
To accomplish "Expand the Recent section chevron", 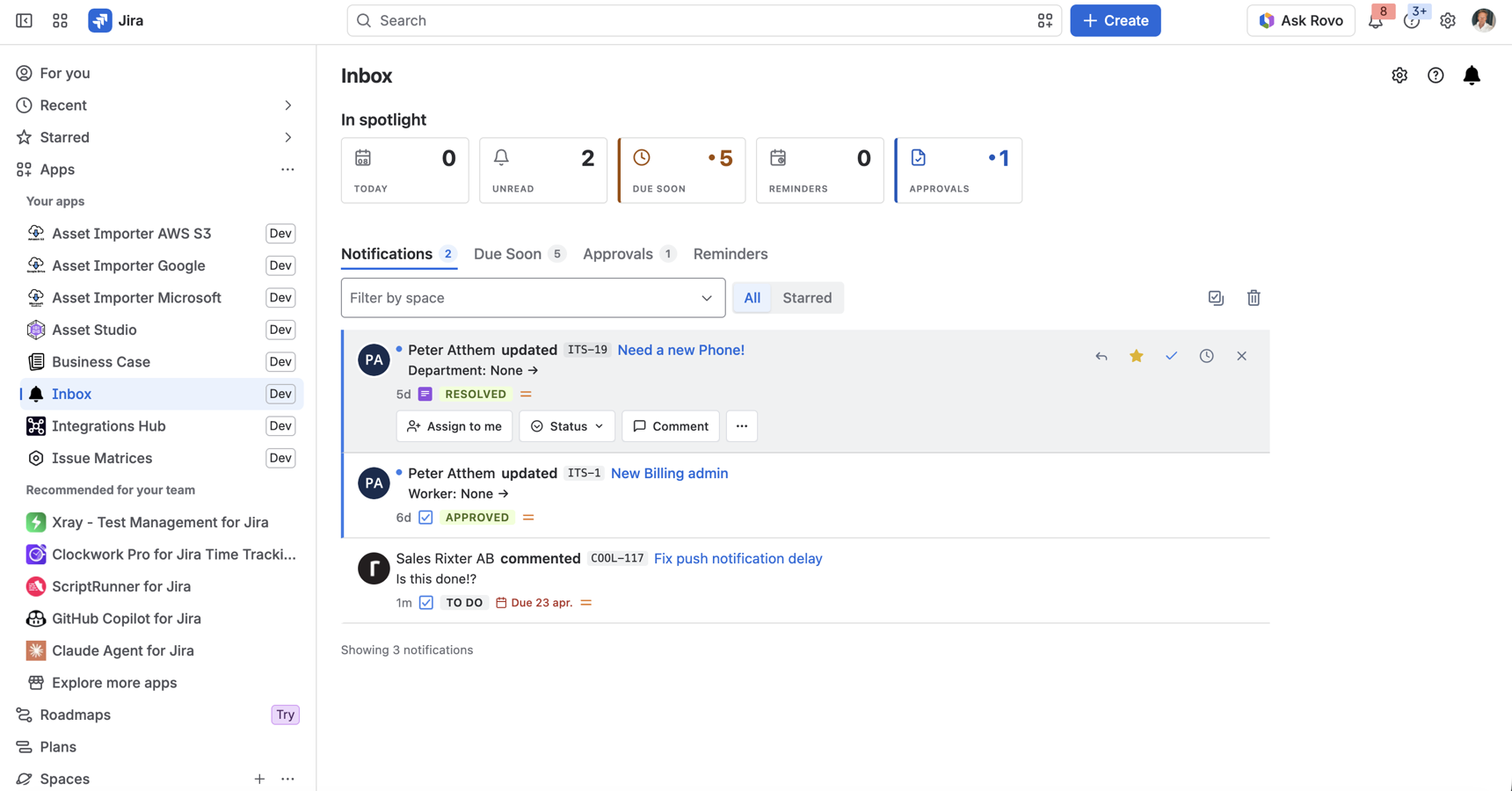I will tap(287, 105).
